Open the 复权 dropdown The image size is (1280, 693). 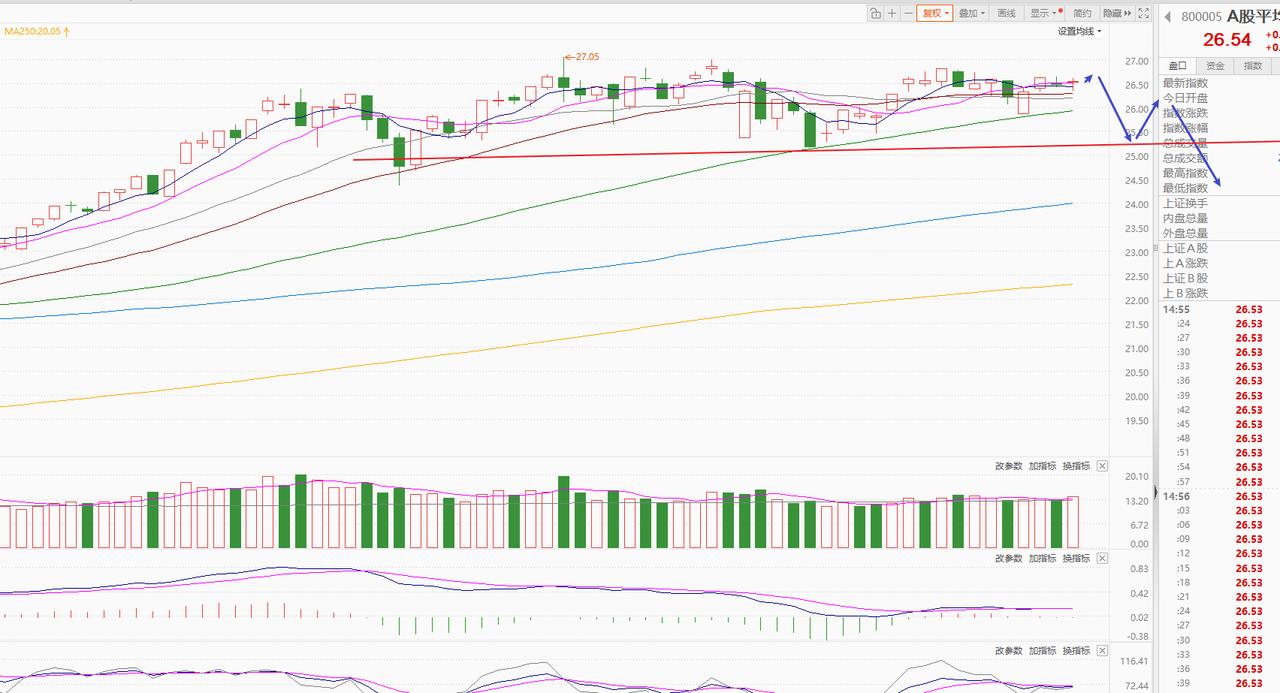[935, 13]
